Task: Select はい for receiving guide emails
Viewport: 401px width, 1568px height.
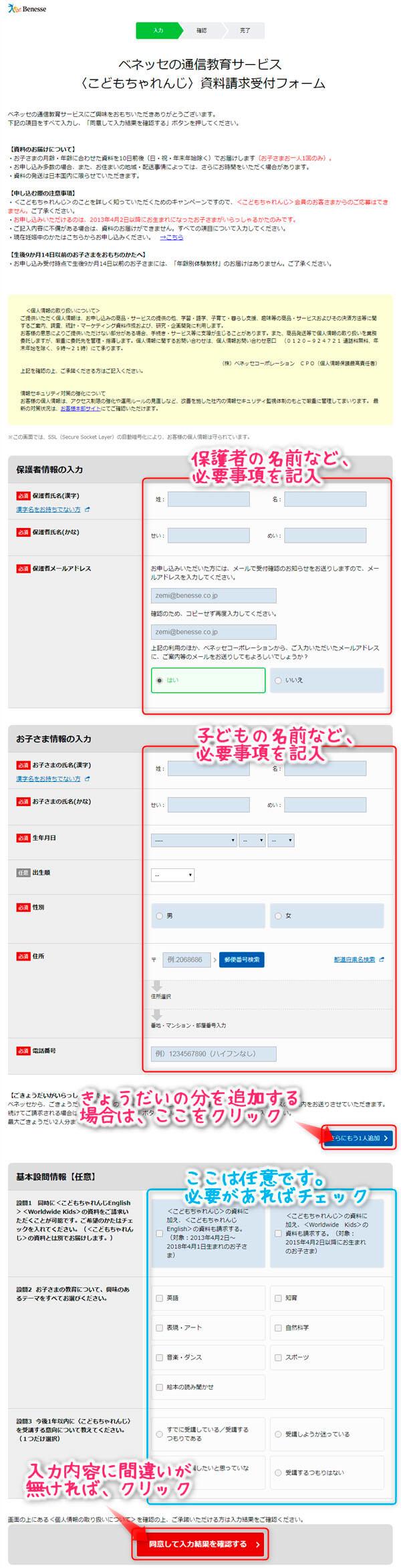Action: tap(208, 680)
